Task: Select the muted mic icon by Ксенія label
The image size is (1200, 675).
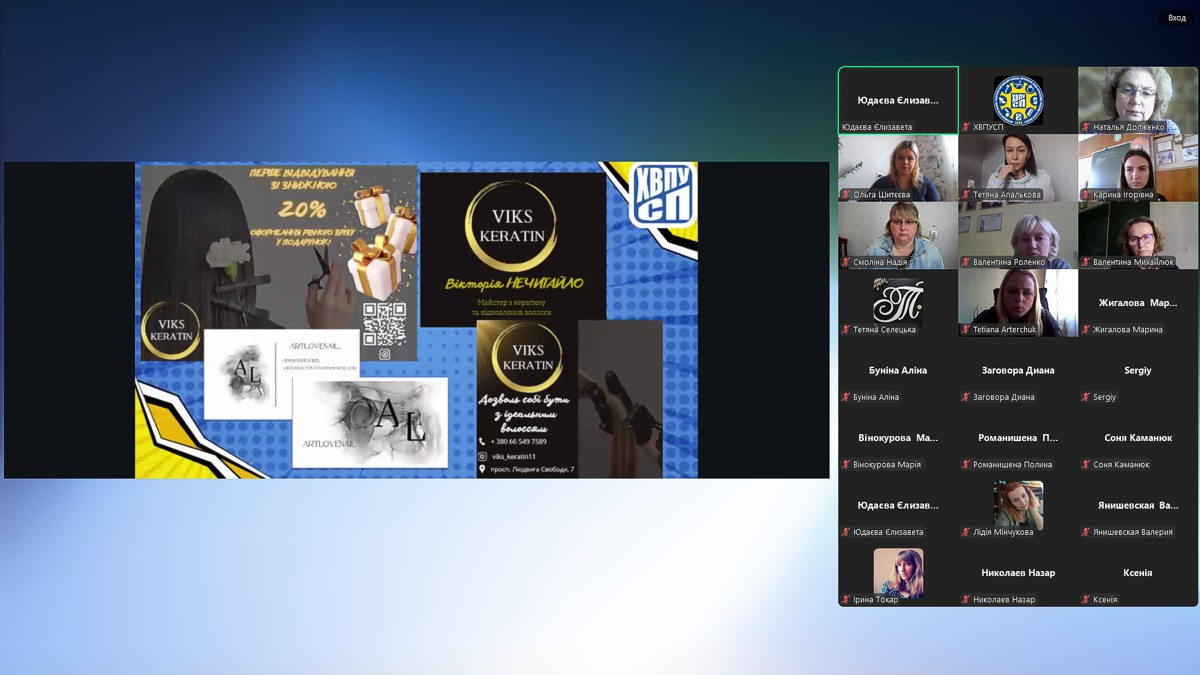Action: click(x=1086, y=600)
